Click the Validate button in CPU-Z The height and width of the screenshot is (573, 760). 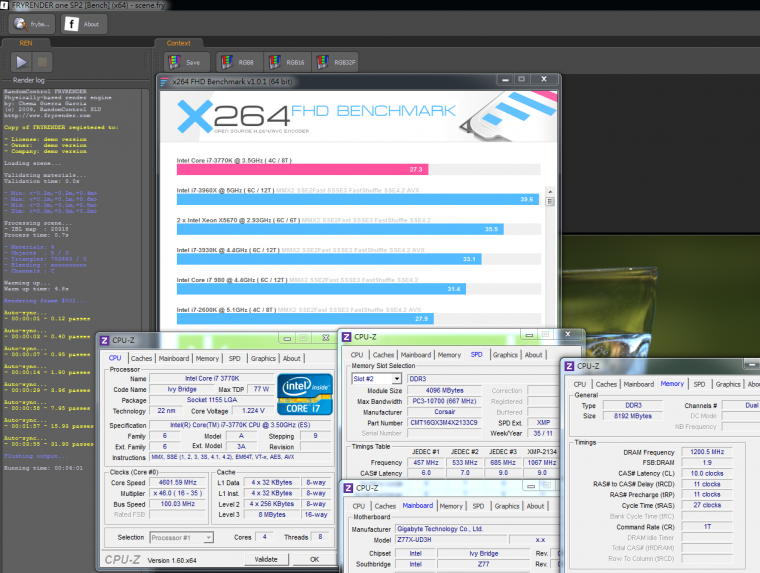(x=265, y=559)
